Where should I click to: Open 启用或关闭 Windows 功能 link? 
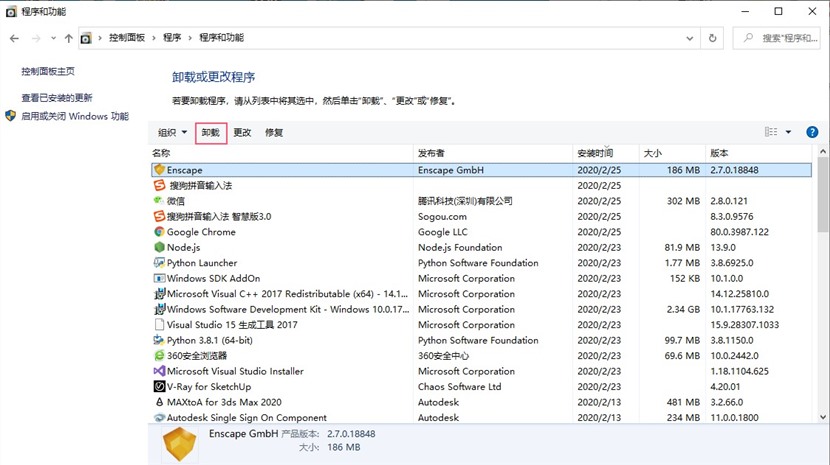(75, 116)
